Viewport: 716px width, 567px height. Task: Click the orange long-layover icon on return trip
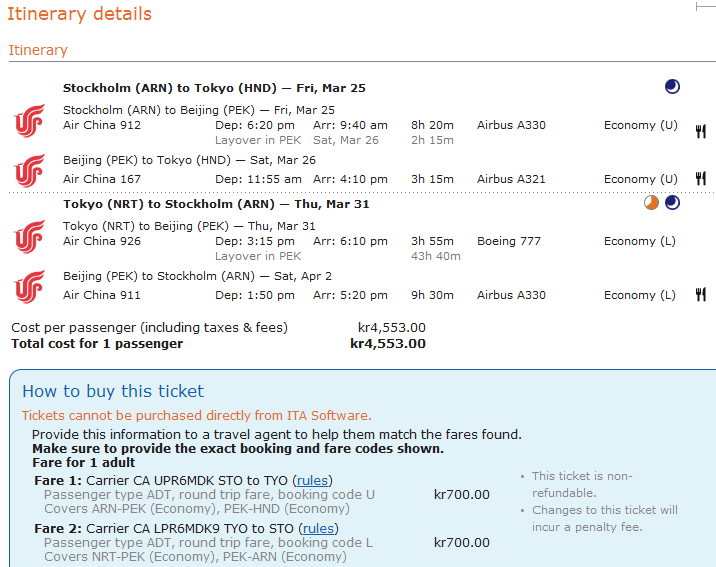point(651,203)
